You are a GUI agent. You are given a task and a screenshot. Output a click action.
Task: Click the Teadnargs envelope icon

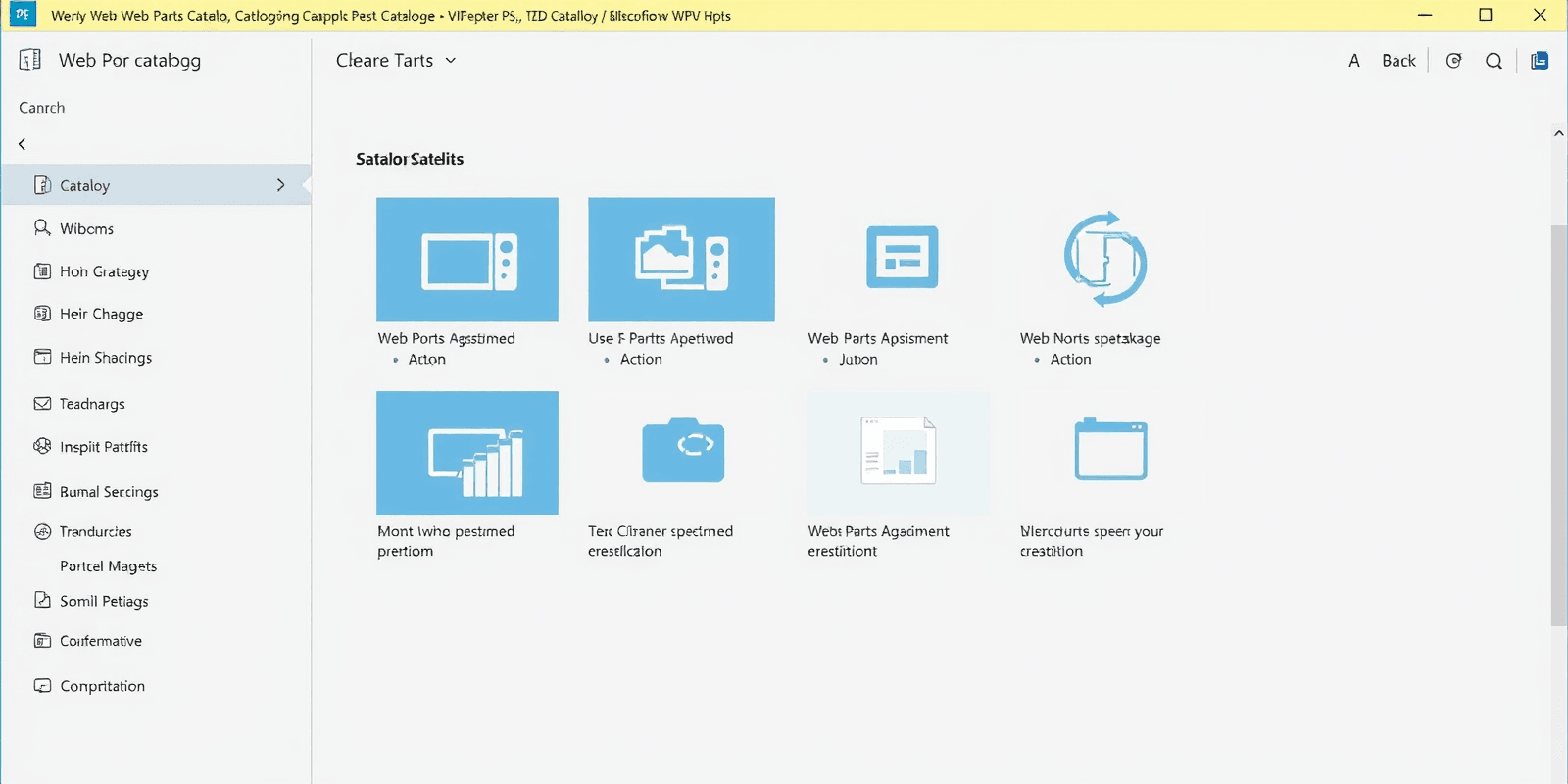[x=42, y=403]
